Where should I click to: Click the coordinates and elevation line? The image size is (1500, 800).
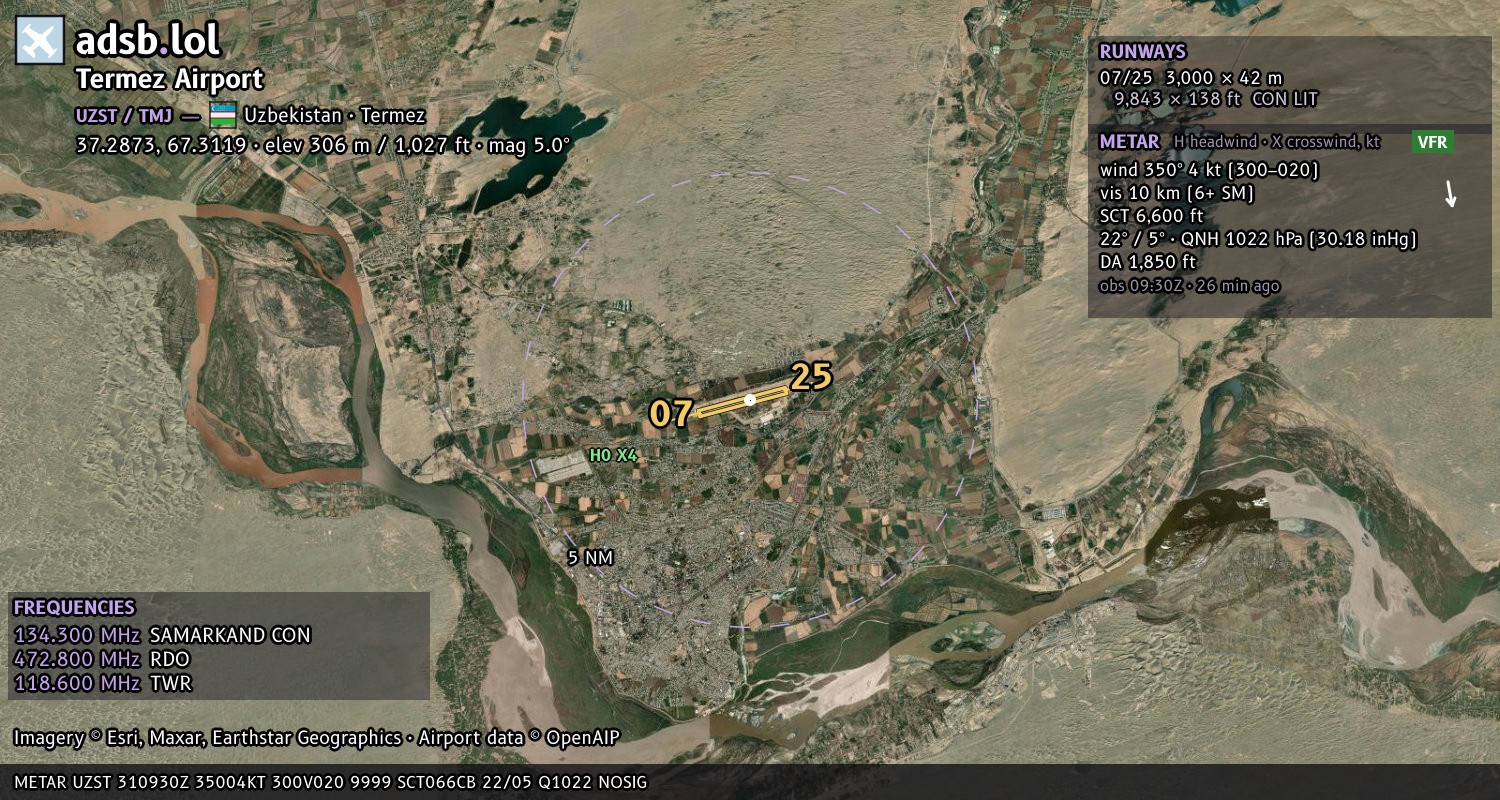point(323,144)
